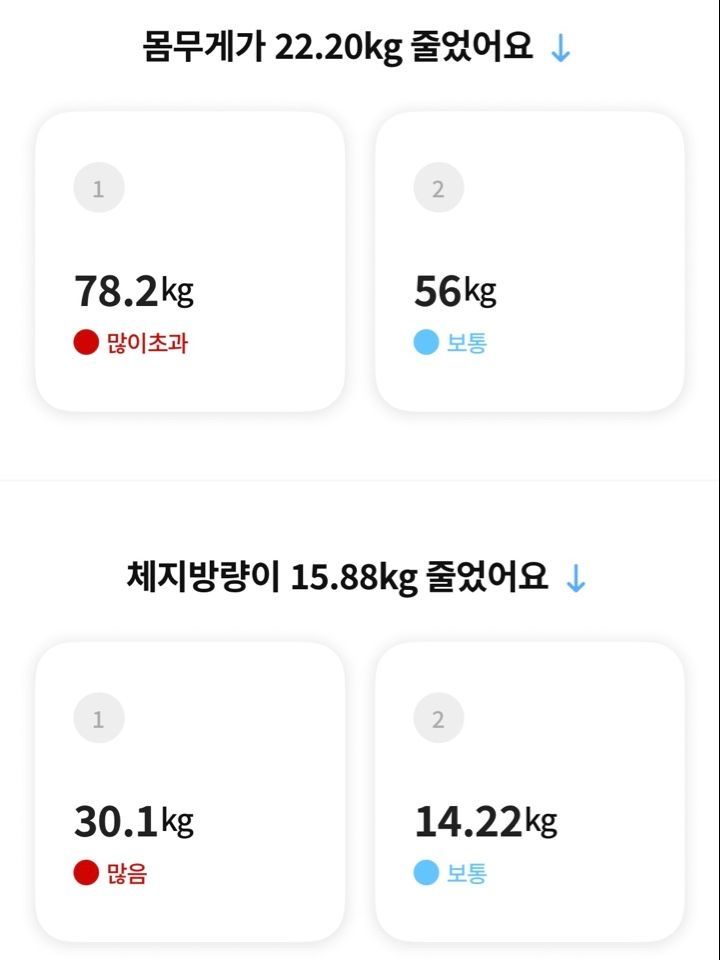Click the blue down arrow beside body fat heading
The height and width of the screenshot is (960, 720).
(576, 579)
